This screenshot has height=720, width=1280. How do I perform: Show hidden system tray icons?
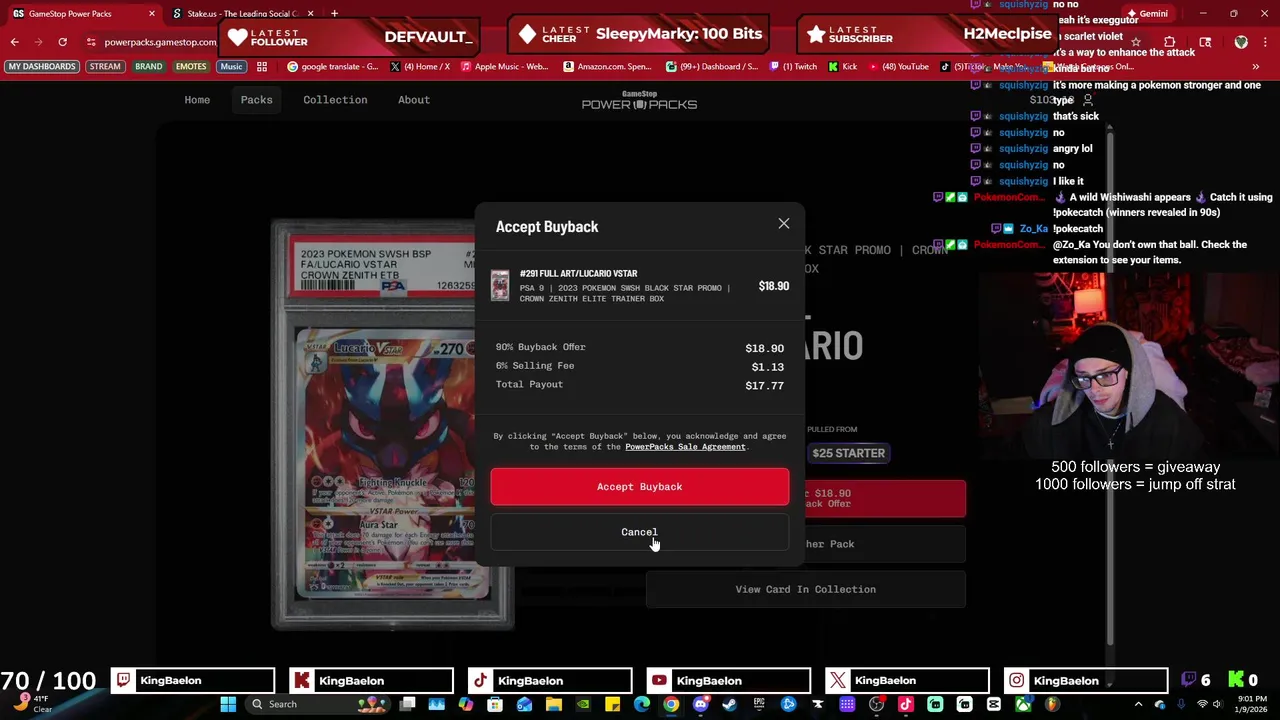click(x=1138, y=704)
